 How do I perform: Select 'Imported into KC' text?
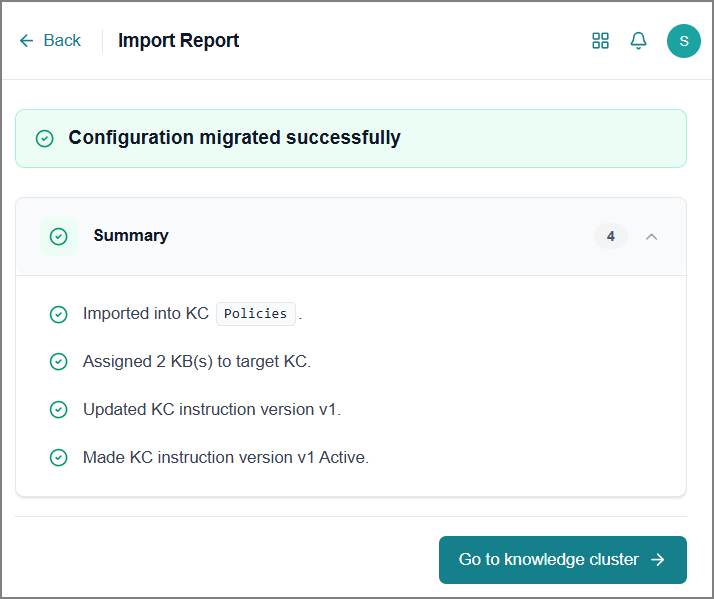click(x=146, y=313)
